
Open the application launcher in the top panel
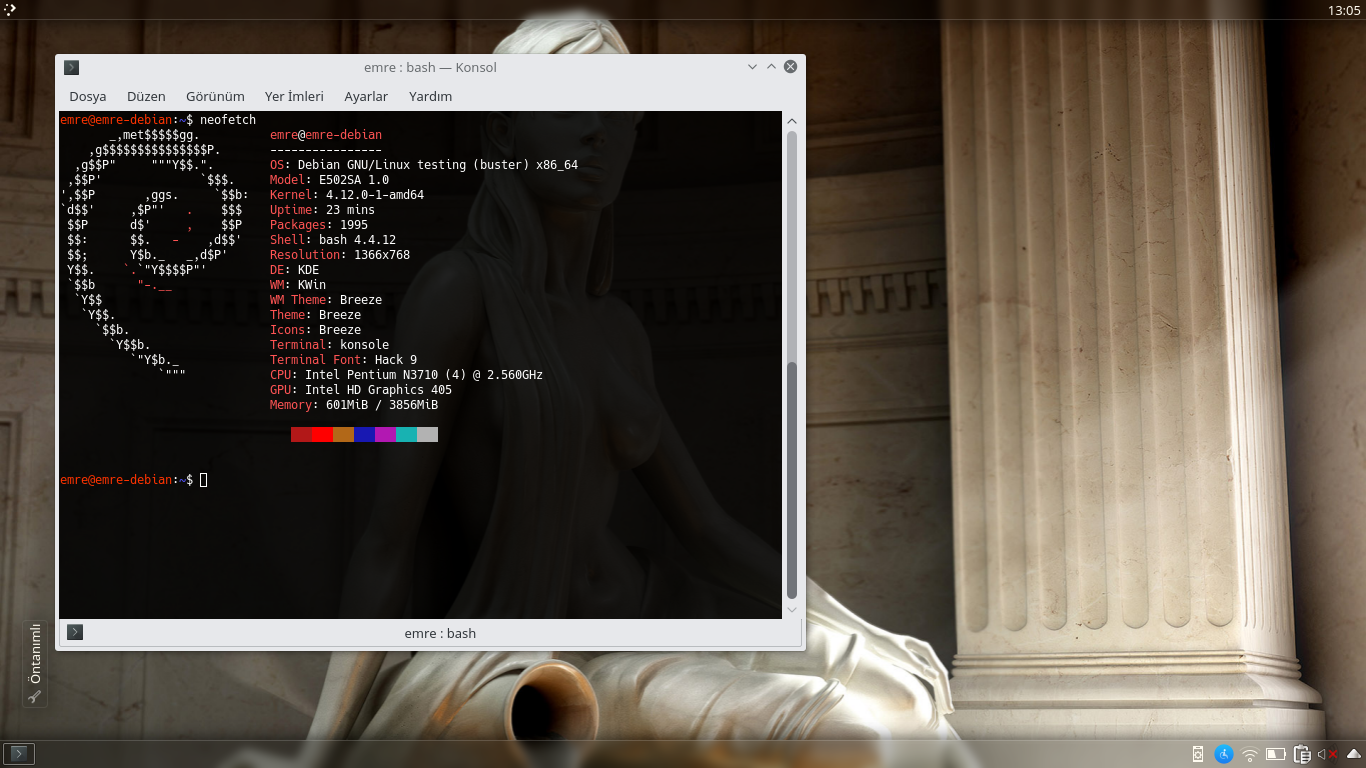pyautogui.click(x=8, y=10)
